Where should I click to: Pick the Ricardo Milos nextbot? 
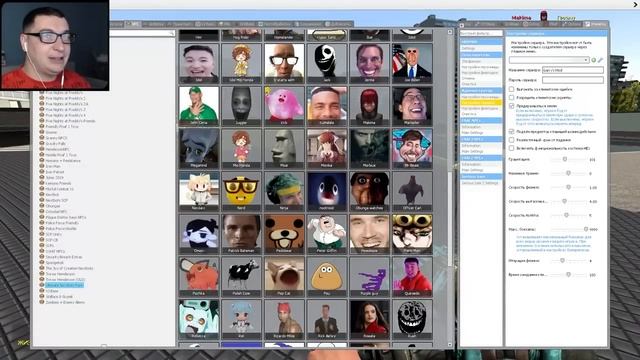[x=284, y=319]
